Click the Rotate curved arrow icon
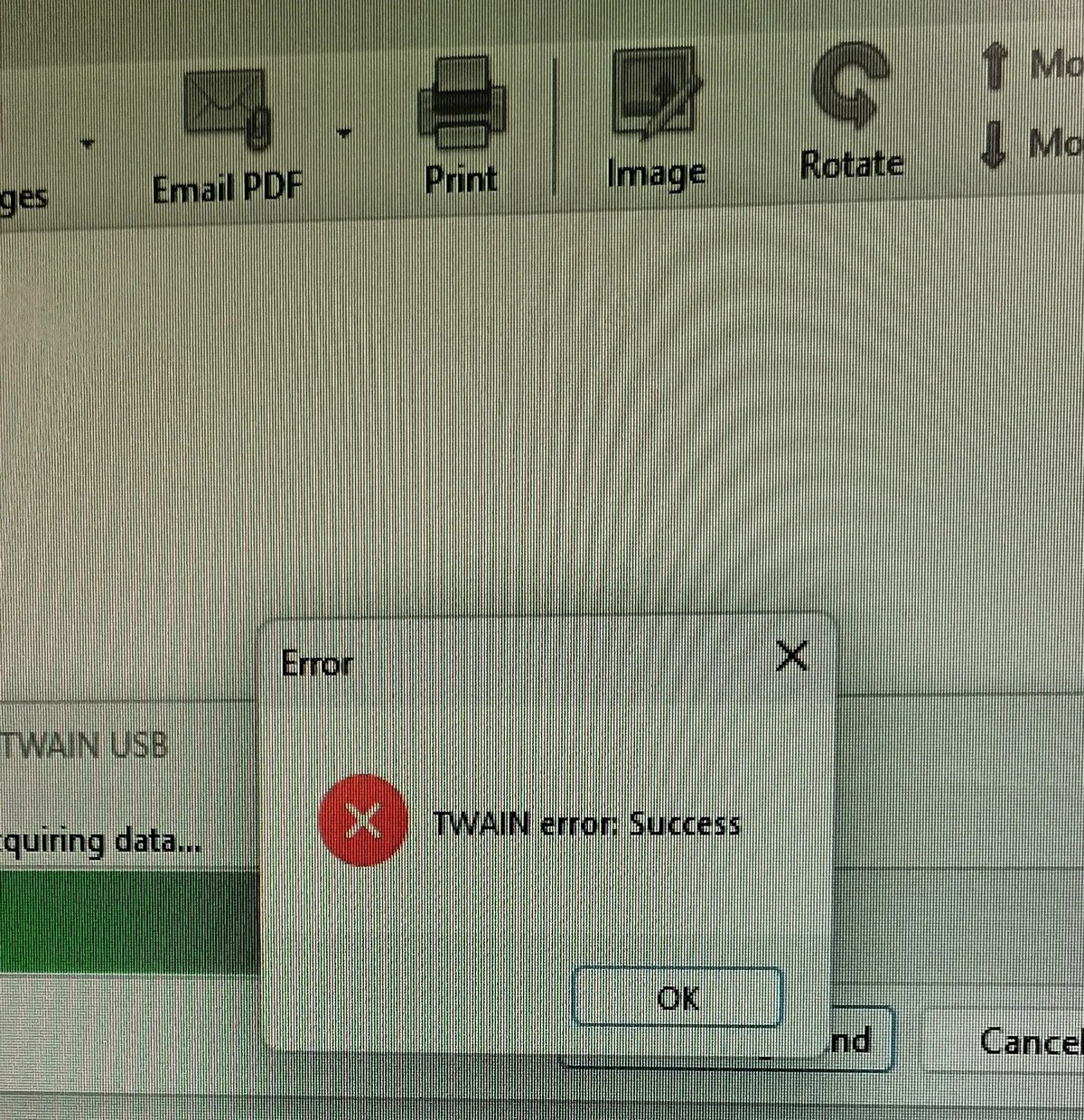The width and height of the screenshot is (1084, 1120). pyautogui.click(x=850, y=86)
